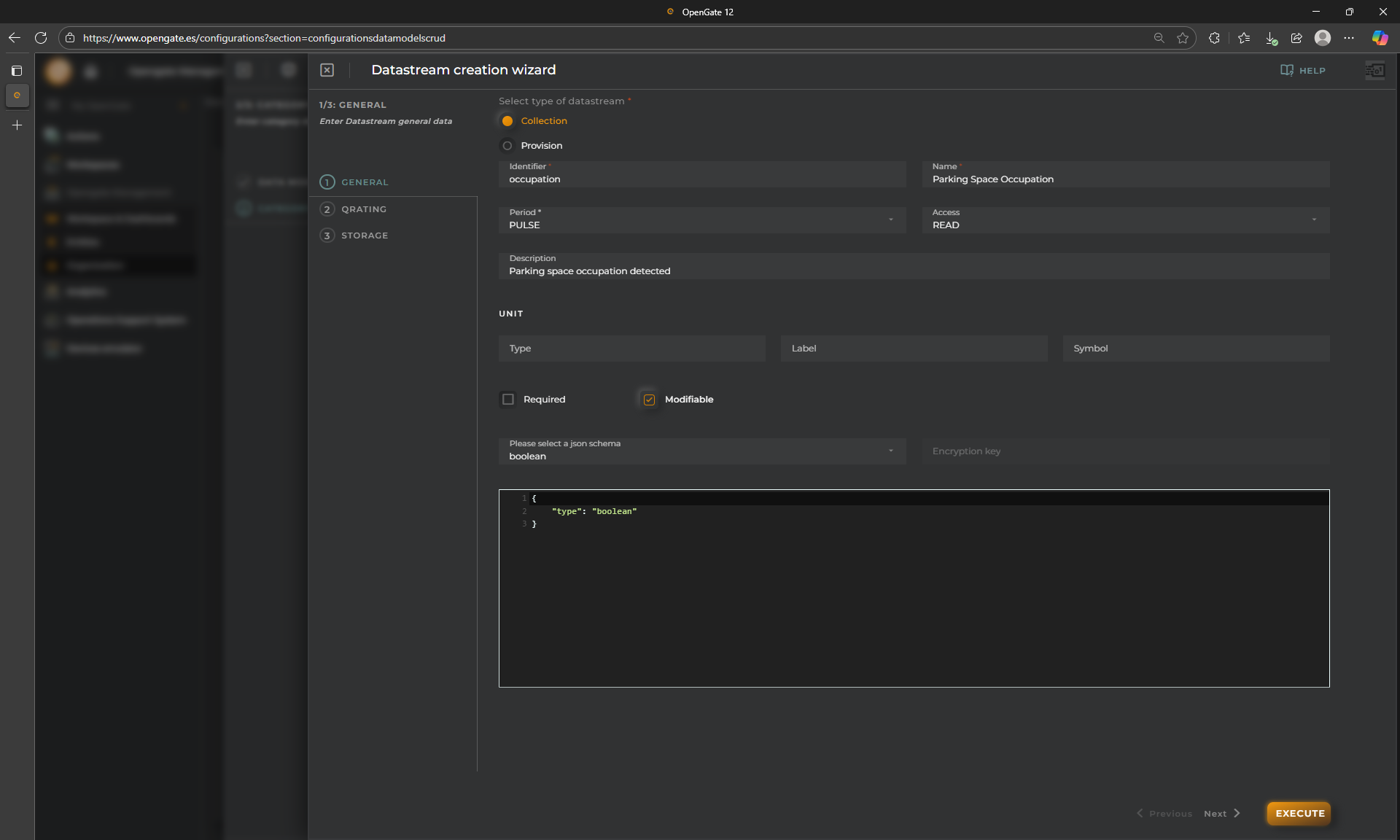Open the json schema dropdown

tap(701, 451)
